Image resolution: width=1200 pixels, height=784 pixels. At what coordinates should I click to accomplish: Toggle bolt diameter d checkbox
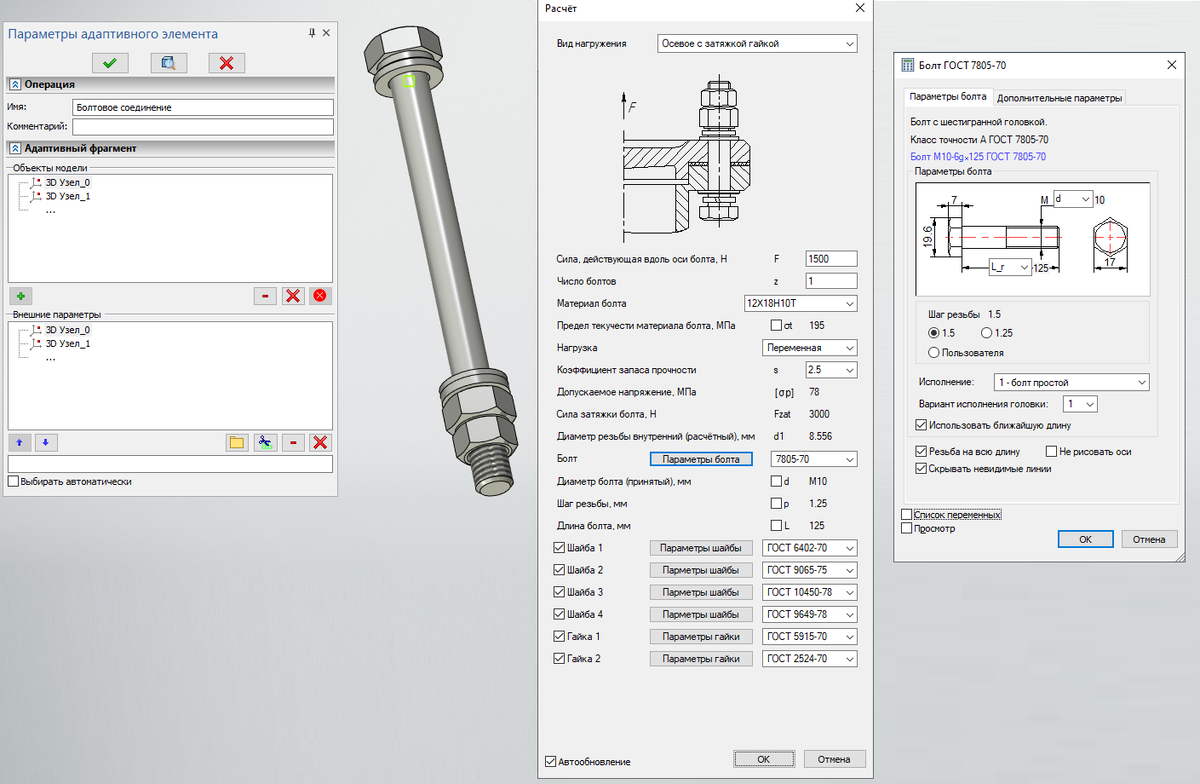(777, 482)
